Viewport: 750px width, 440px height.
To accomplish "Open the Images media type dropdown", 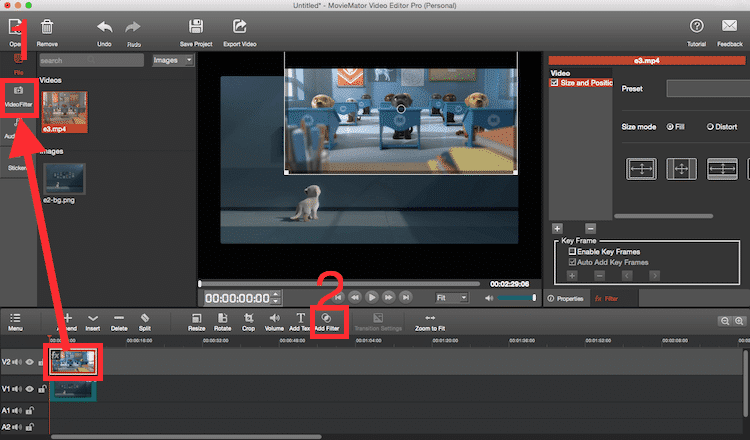I will coord(173,60).
